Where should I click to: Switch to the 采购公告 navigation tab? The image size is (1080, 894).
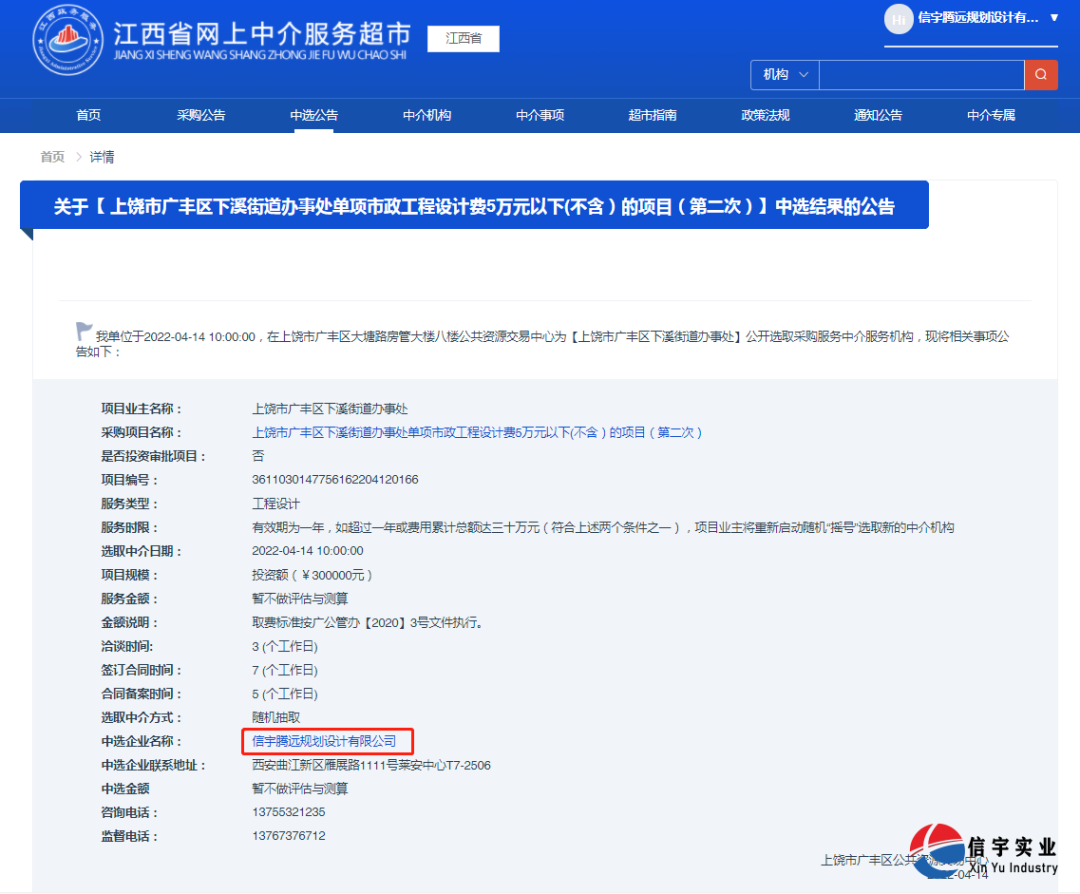click(200, 115)
